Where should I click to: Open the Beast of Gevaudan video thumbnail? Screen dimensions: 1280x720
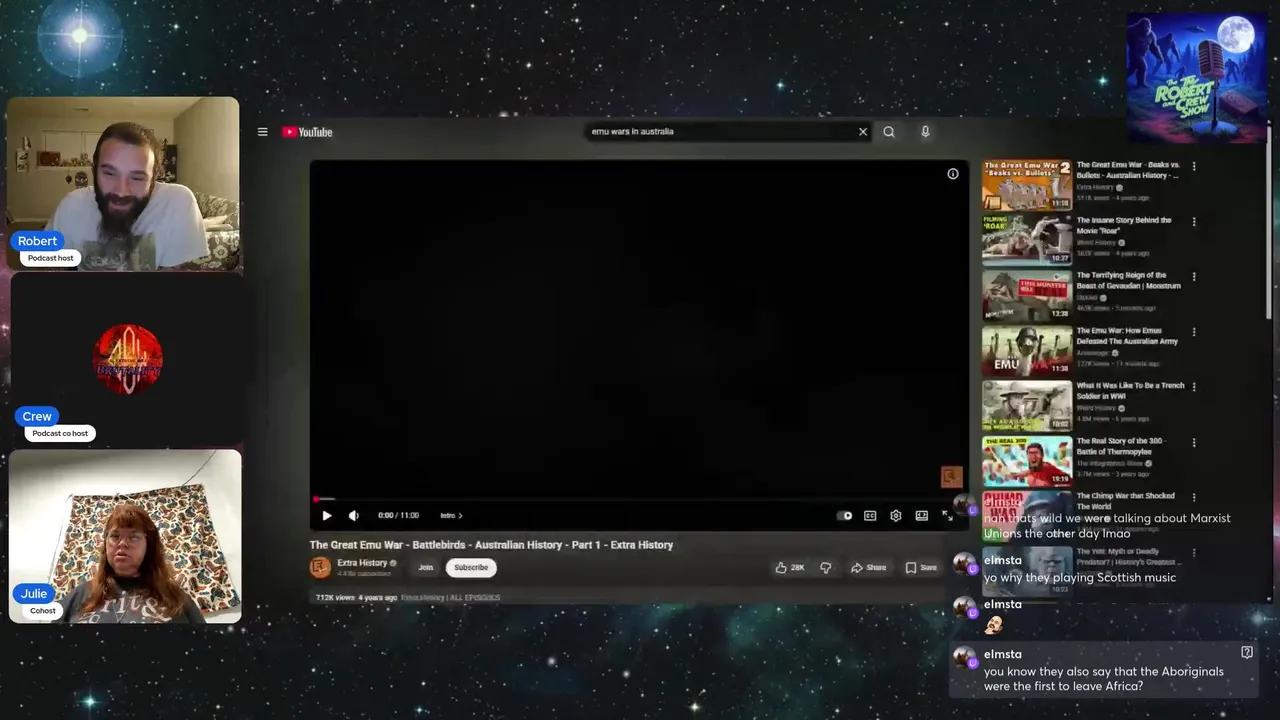[x=1027, y=295]
